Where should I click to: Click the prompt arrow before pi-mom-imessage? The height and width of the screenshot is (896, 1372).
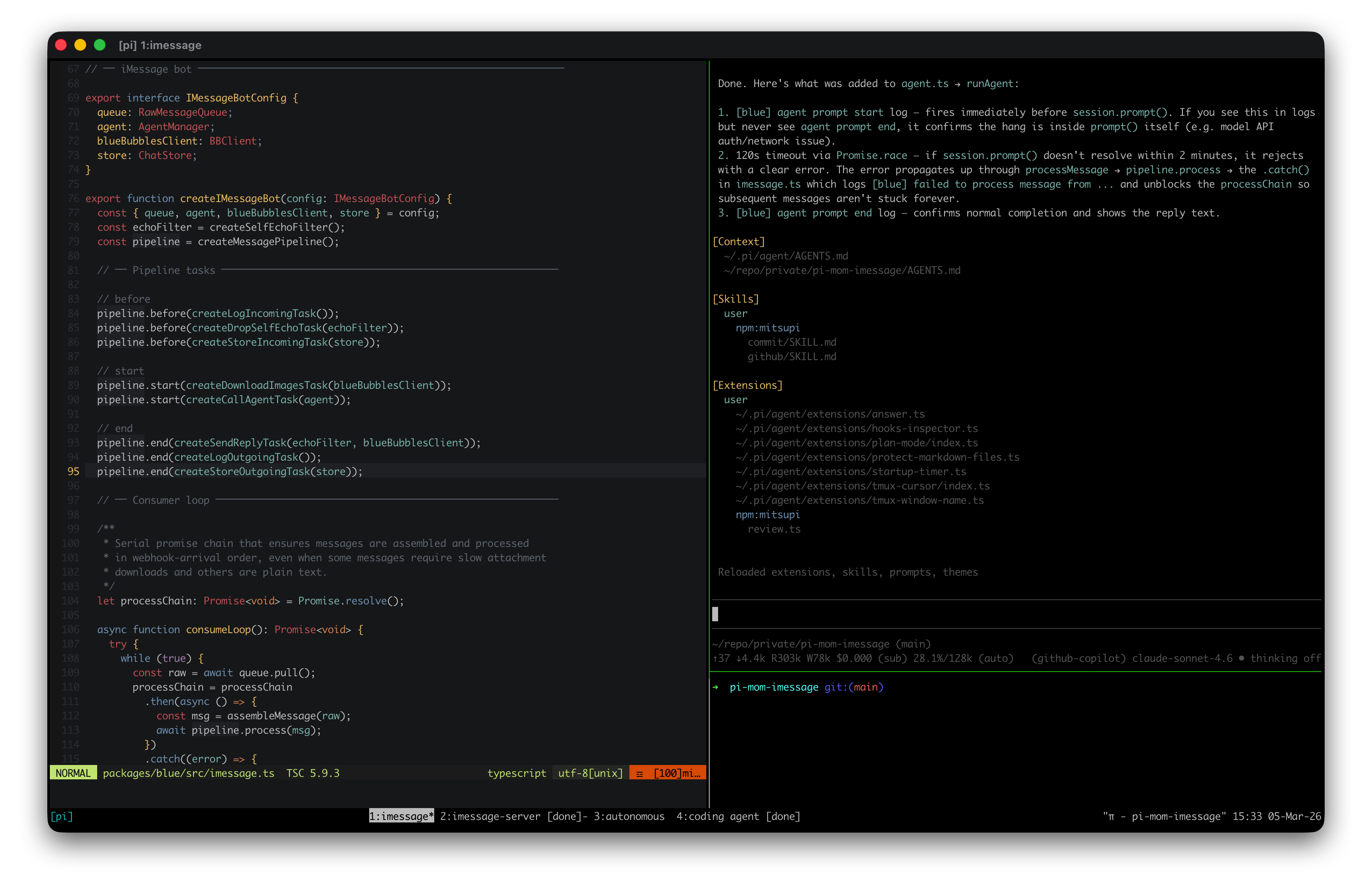pos(716,687)
